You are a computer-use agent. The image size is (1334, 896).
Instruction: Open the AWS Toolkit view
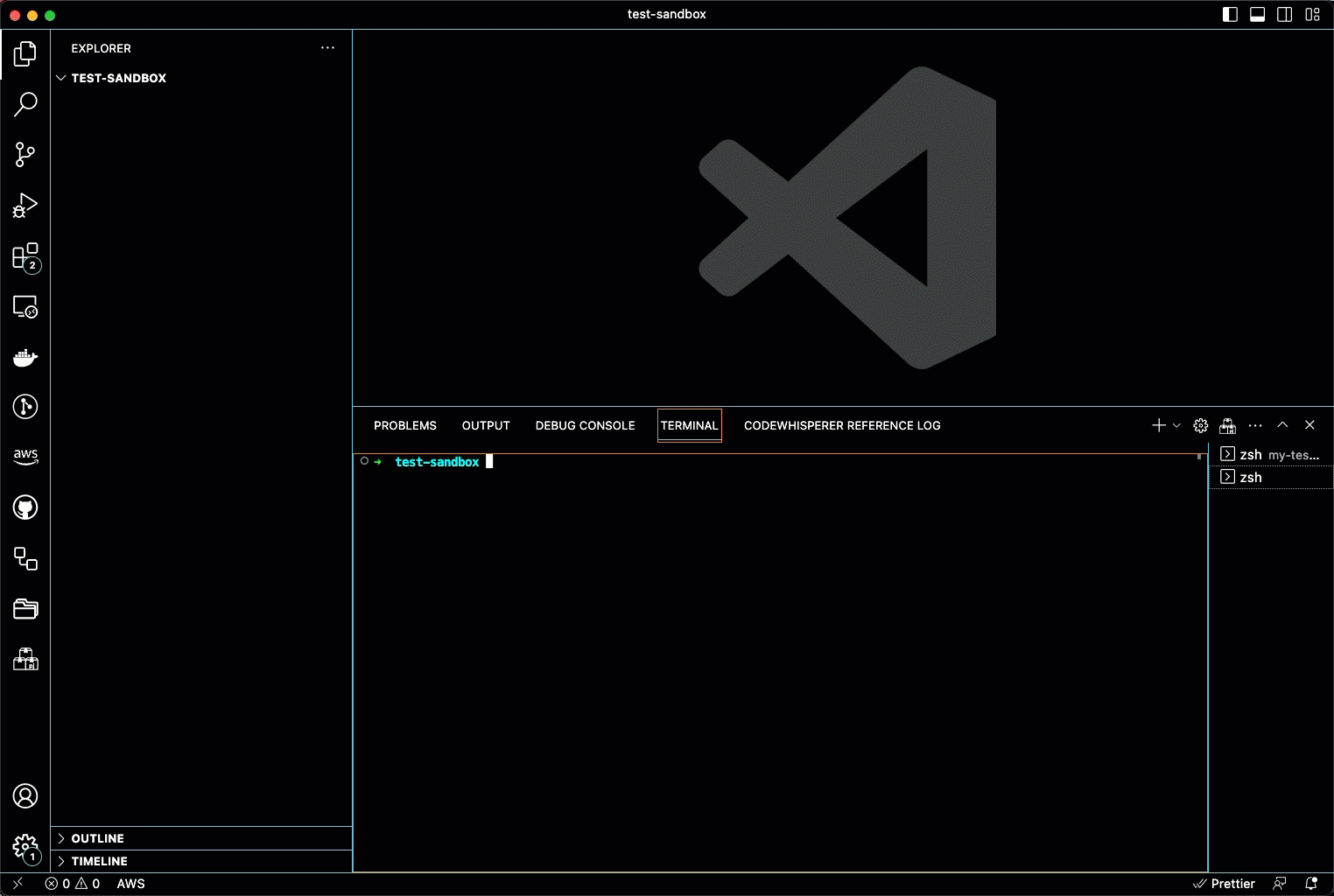tap(25, 457)
